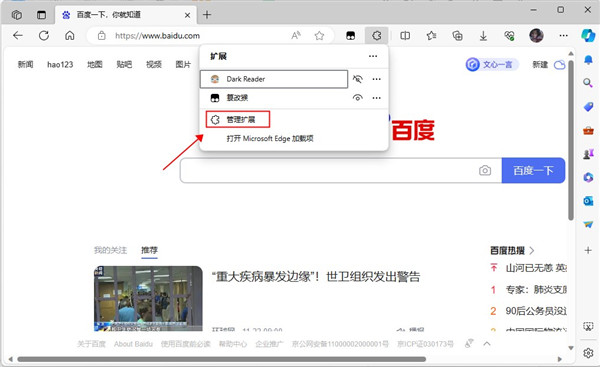Image resolution: width=600 pixels, height=367 pixels.
Task: Open the browser home page
Action: (70, 36)
